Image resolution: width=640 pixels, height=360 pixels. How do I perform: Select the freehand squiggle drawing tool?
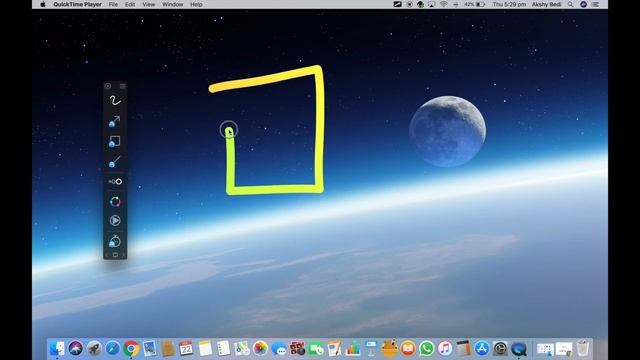click(115, 100)
